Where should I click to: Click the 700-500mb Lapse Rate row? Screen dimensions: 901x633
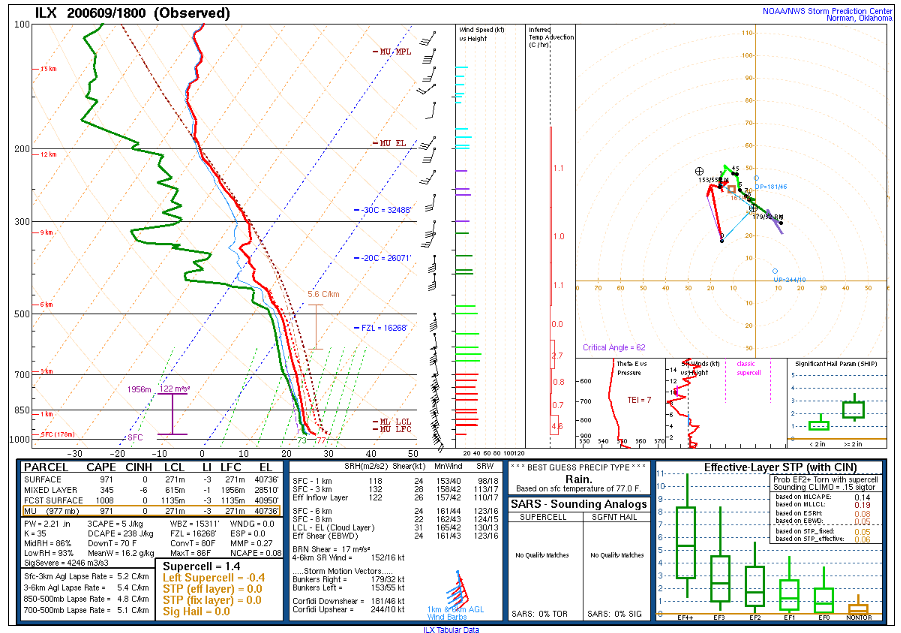[x=87, y=611]
